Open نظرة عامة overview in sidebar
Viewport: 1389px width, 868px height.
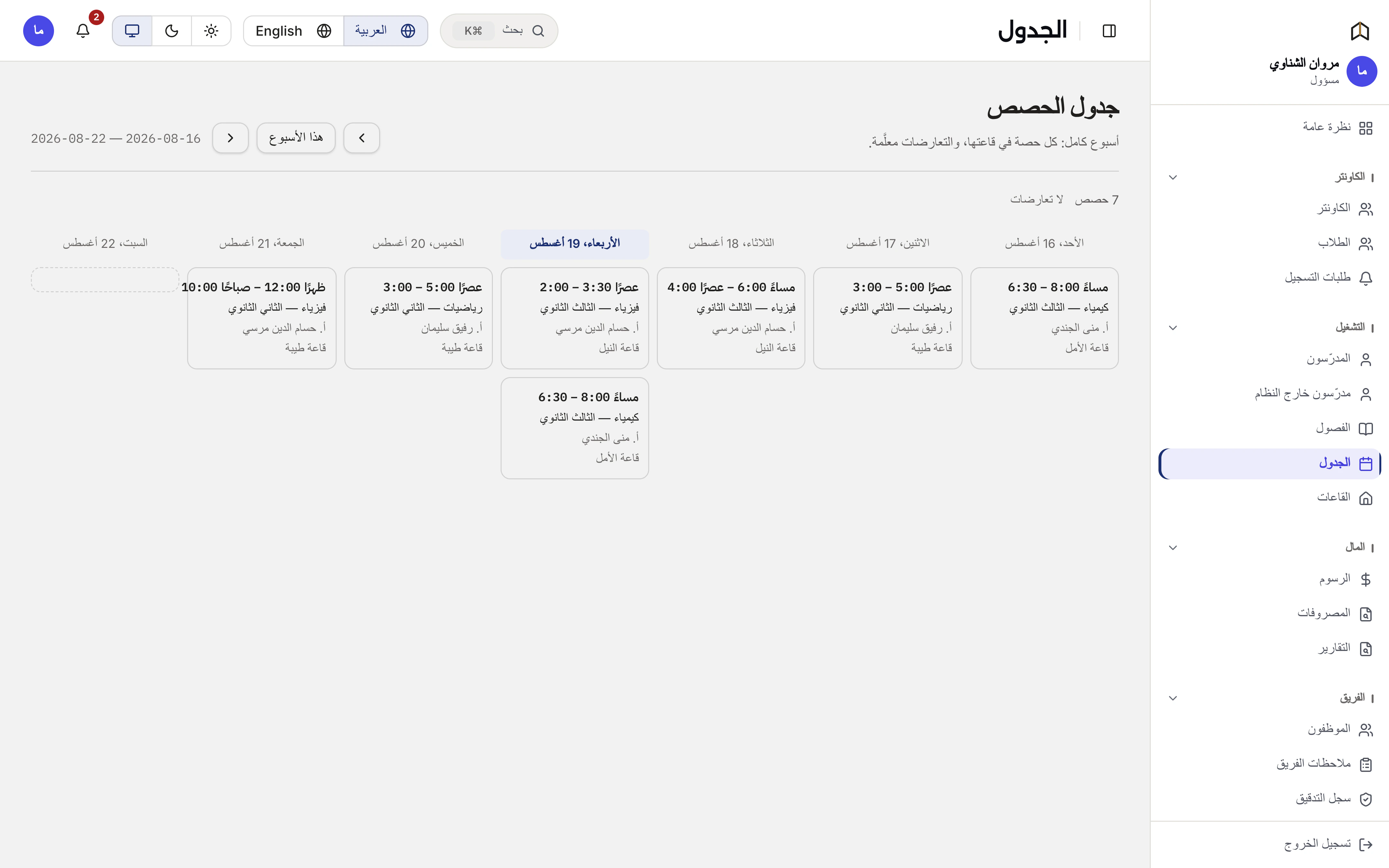1269,127
